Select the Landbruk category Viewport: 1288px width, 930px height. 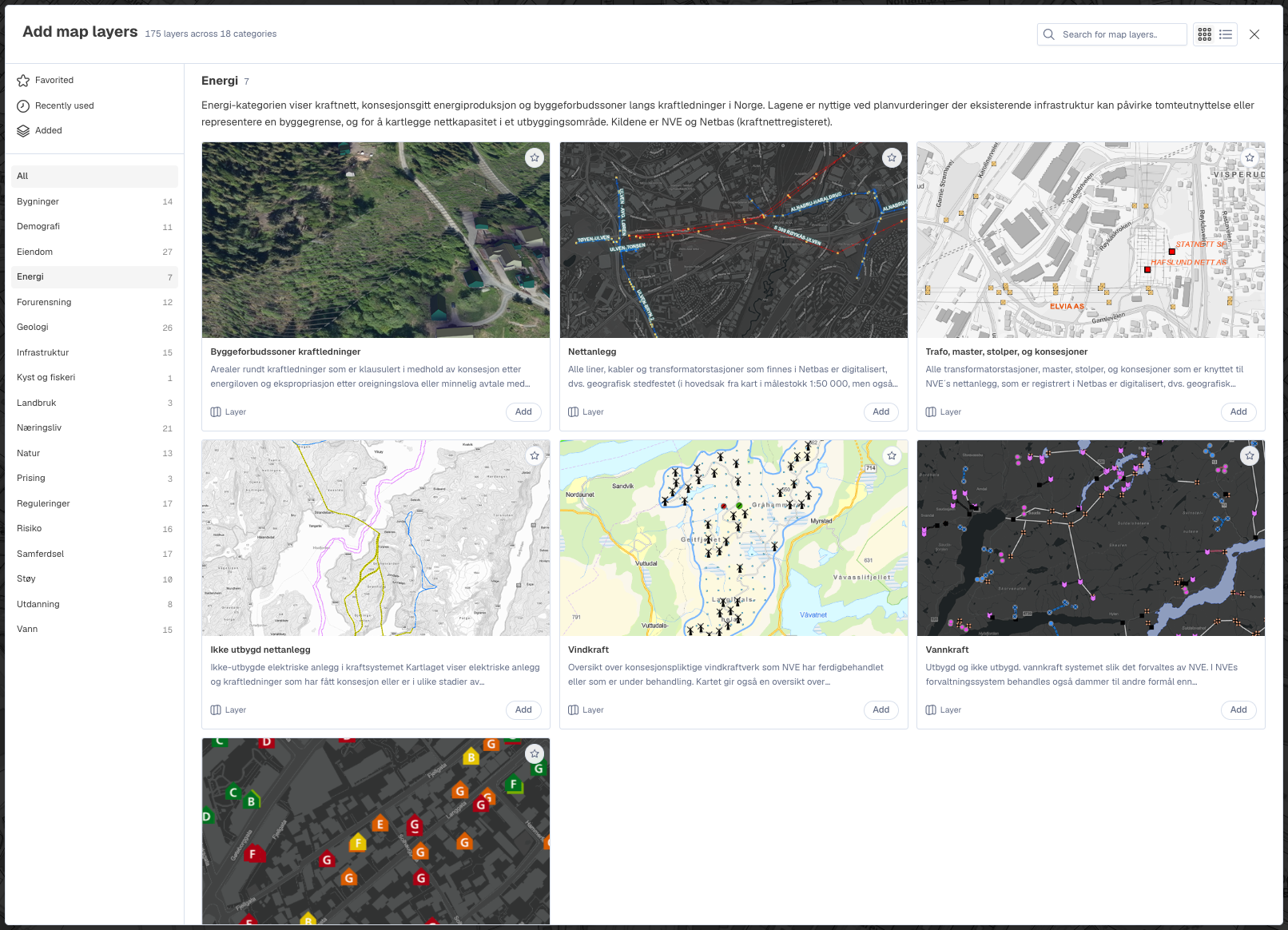tap(94, 403)
